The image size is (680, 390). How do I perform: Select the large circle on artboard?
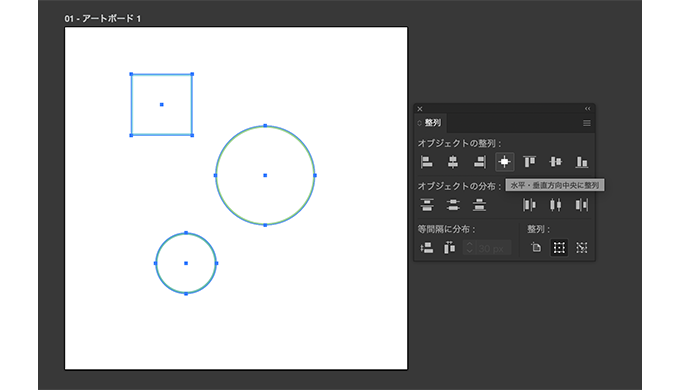265,175
